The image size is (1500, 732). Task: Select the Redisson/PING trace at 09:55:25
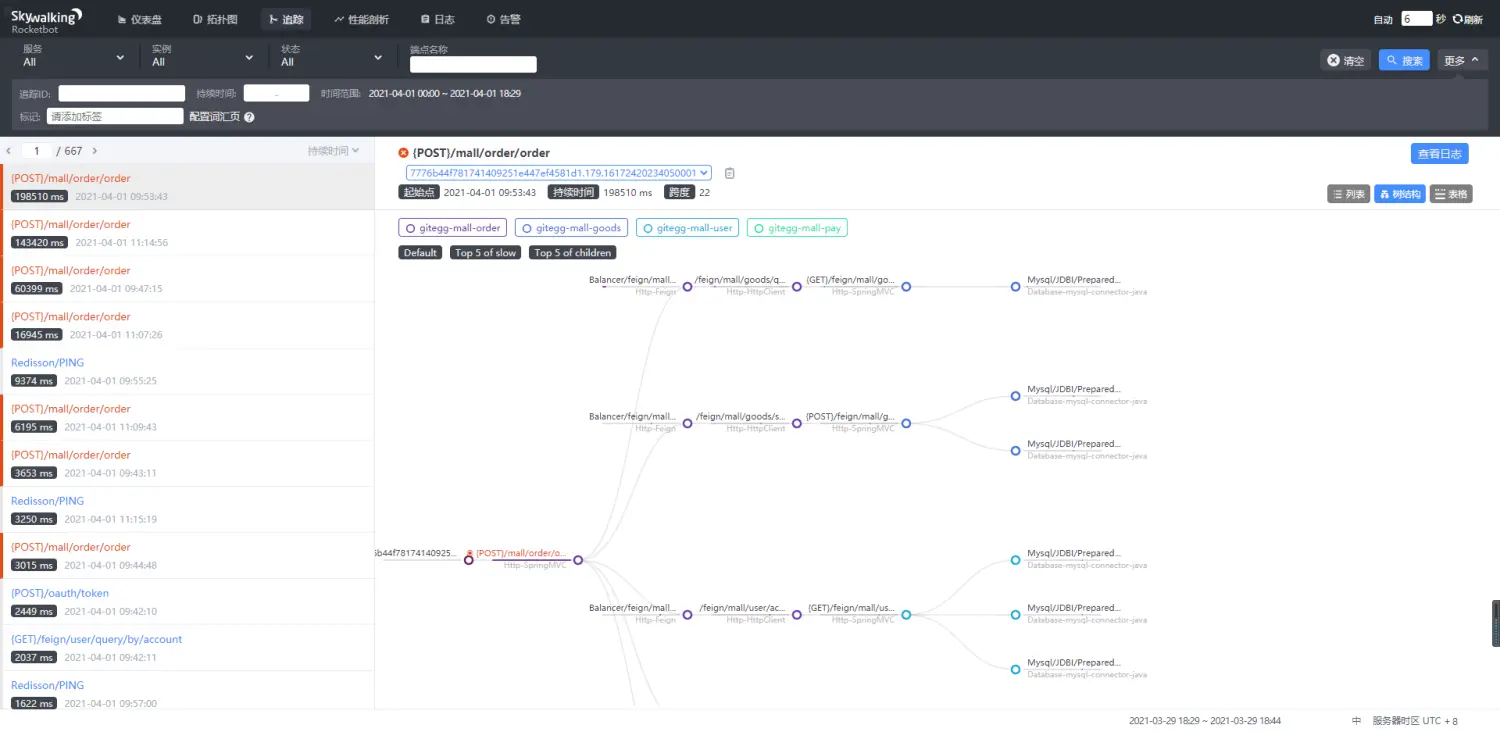click(187, 371)
